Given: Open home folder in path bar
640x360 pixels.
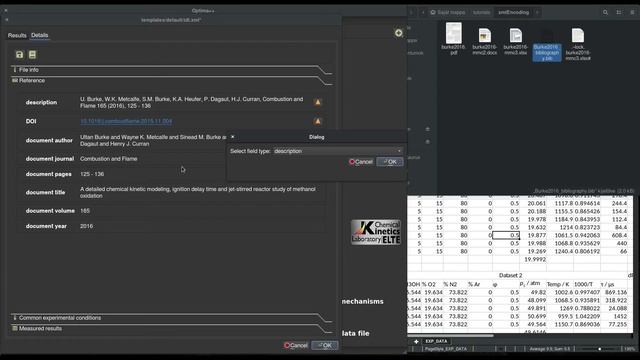Looking at the screenshot, I should (448, 12).
